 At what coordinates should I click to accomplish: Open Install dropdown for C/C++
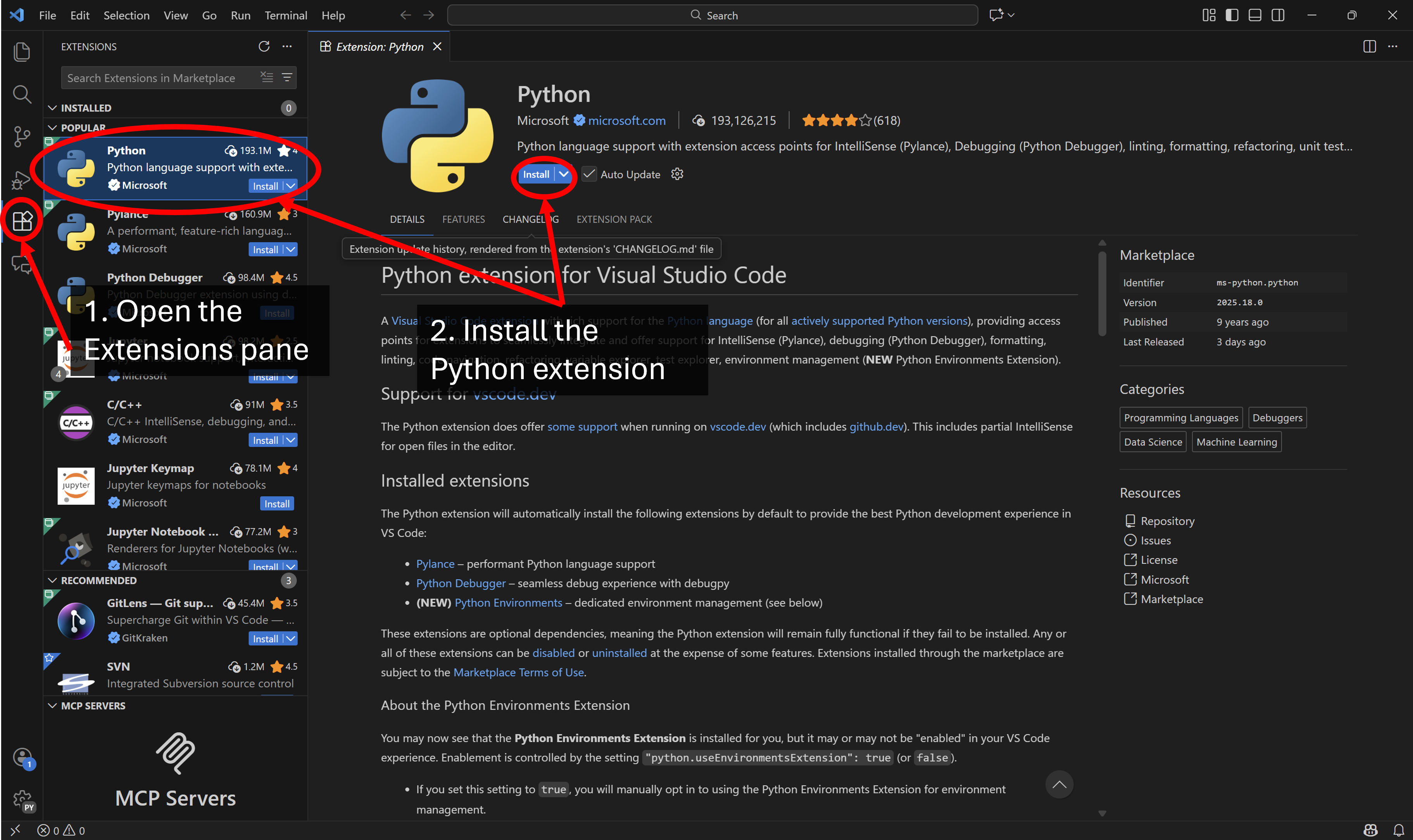(x=290, y=440)
